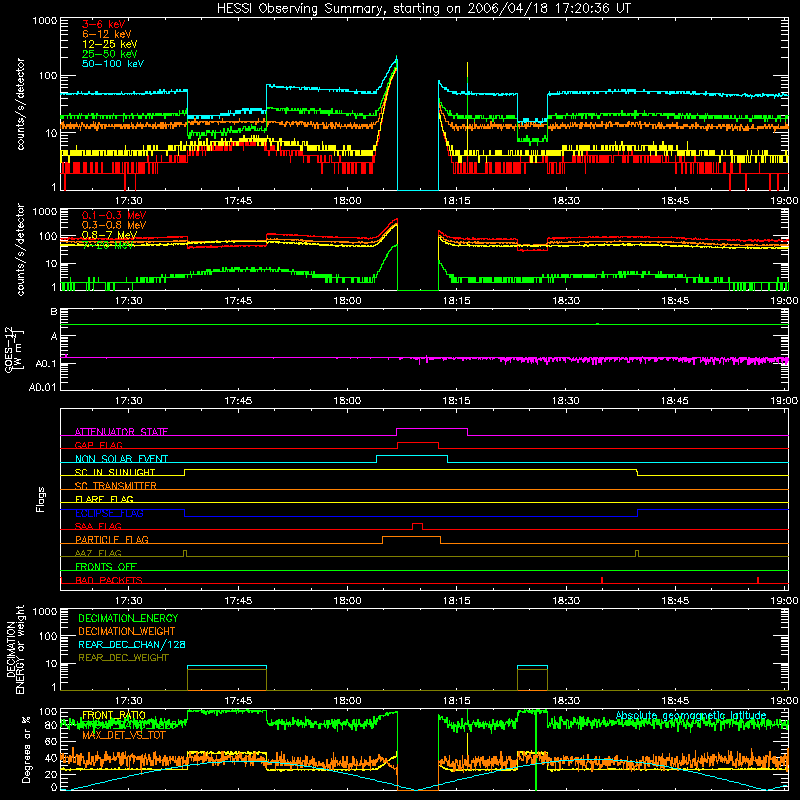This screenshot has height=800, width=800.
Task: Click the 18:00 tick label under Flags panel
Action: tap(347, 601)
